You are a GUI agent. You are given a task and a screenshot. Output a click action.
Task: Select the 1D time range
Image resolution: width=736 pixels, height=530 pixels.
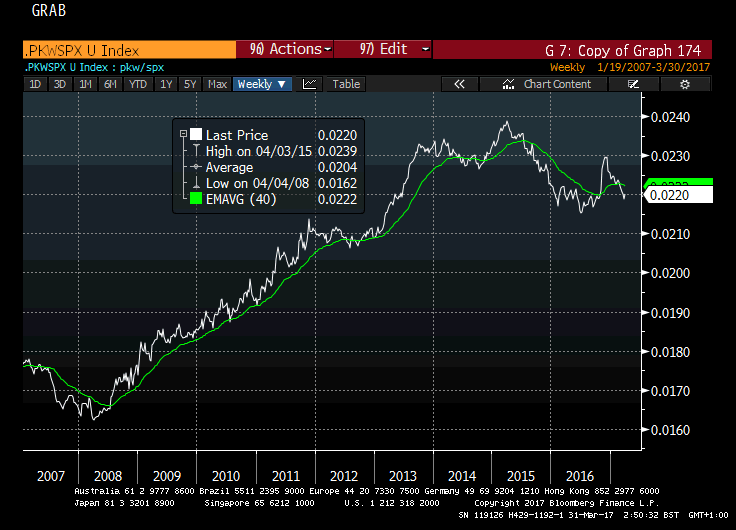35,85
